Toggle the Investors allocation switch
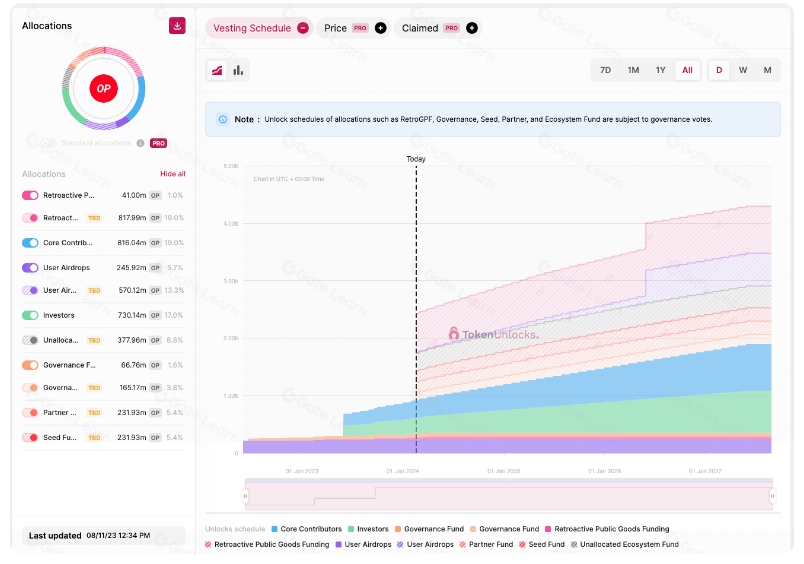Viewport: 804px width, 564px height. coord(30,315)
